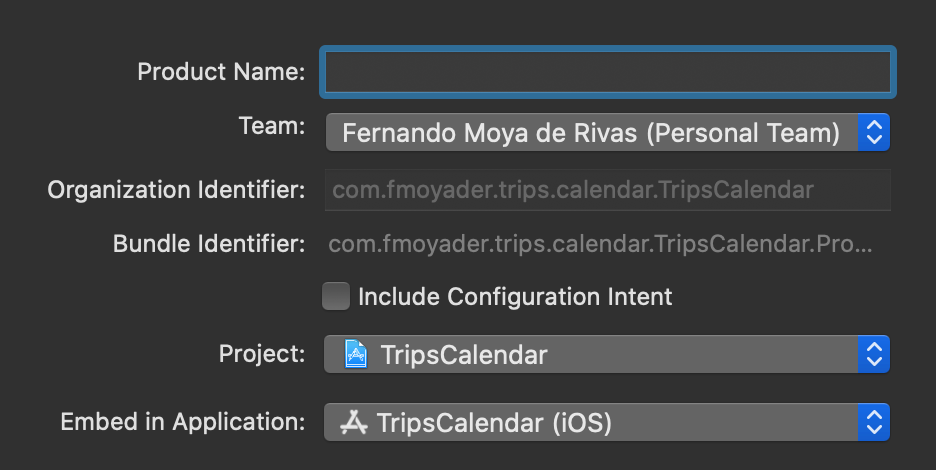Image resolution: width=936 pixels, height=470 pixels.
Task: Open the Team dropdown menu
Action: click(x=592, y=132)
